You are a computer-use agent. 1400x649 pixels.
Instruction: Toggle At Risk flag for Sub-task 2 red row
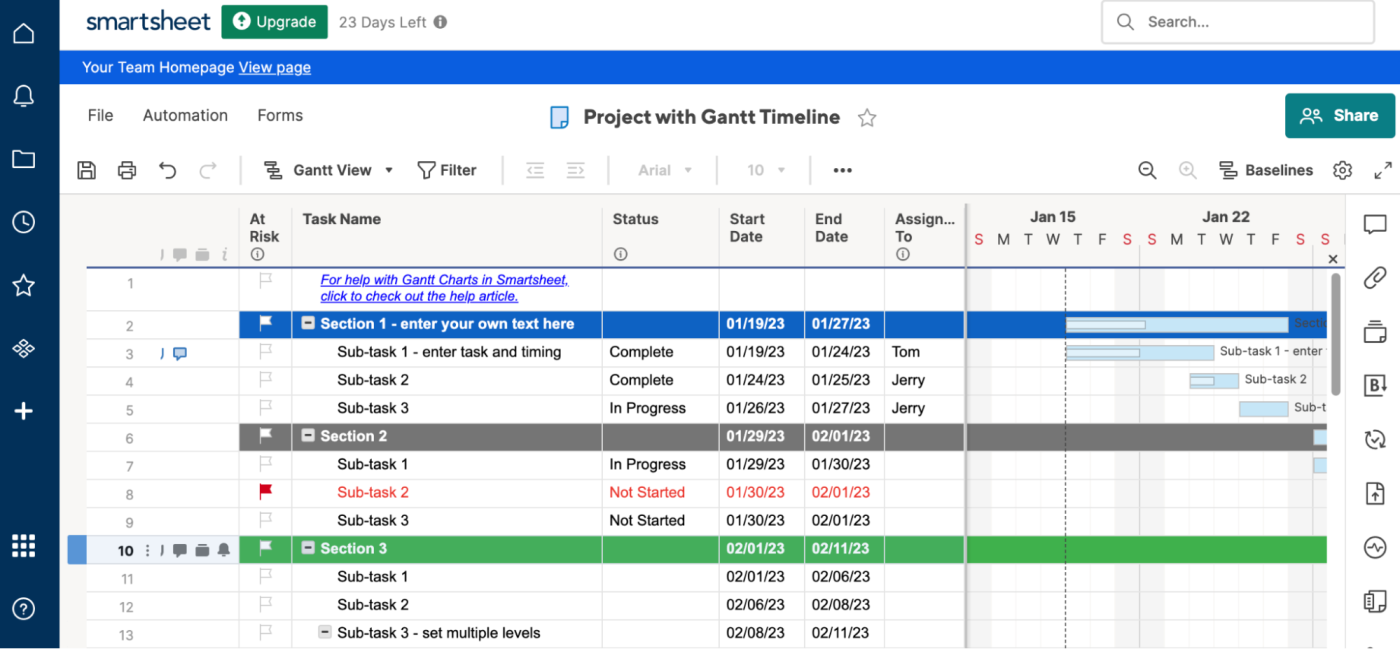point(265,491)
